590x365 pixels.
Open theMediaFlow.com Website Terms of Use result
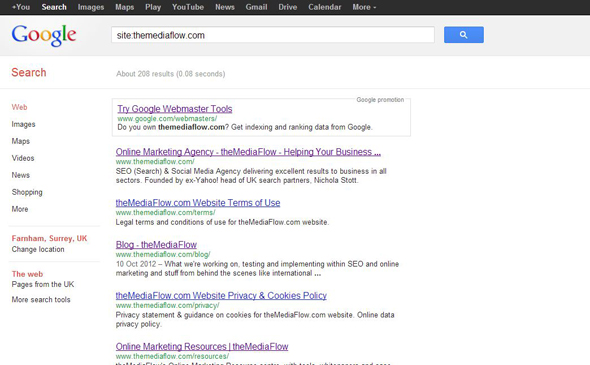(x=198, y=202)
